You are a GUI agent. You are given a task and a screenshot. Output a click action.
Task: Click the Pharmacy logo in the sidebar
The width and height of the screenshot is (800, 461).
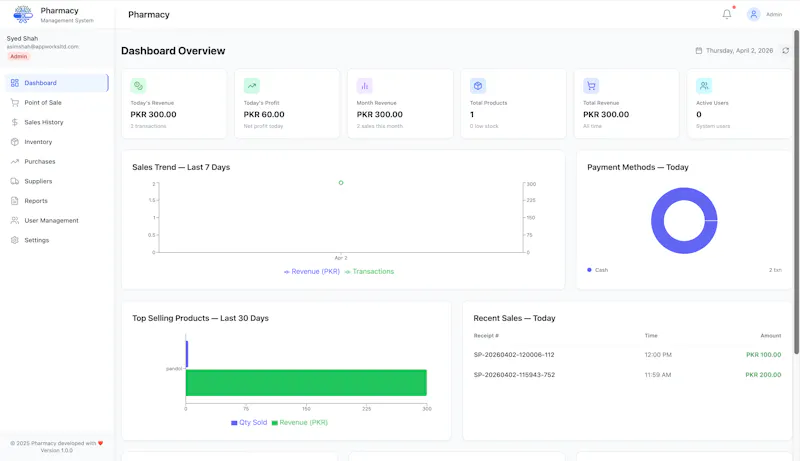point(23,14)
